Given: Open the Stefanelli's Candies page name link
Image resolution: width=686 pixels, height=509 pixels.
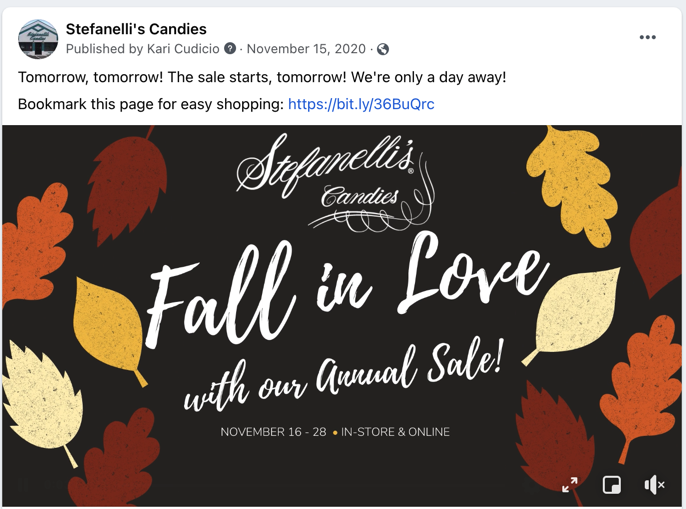Looking at the screenshot, I should pyautogui.click(x=136, y=29).
